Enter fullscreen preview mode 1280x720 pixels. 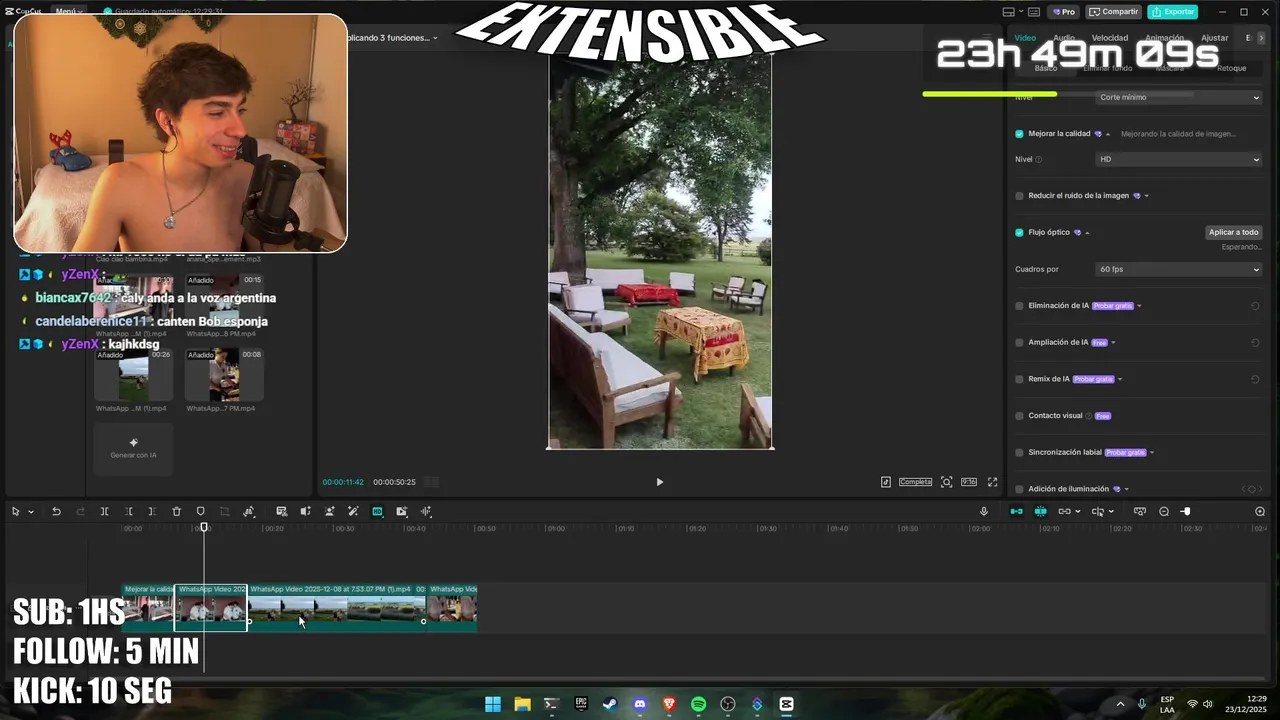(993, 482)
